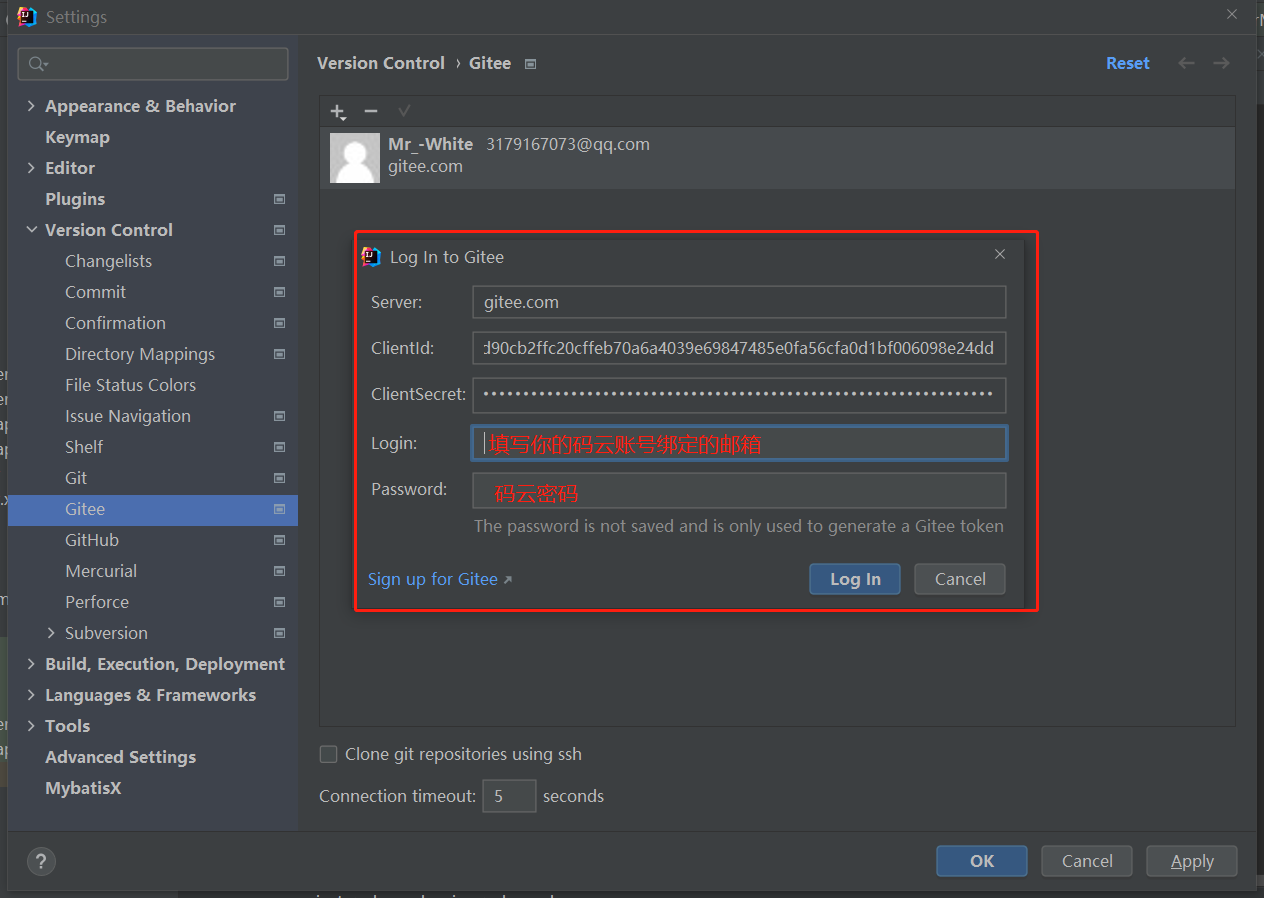1264x898 pixels.
Task: Click into the Login field
Action: [739, 443]
